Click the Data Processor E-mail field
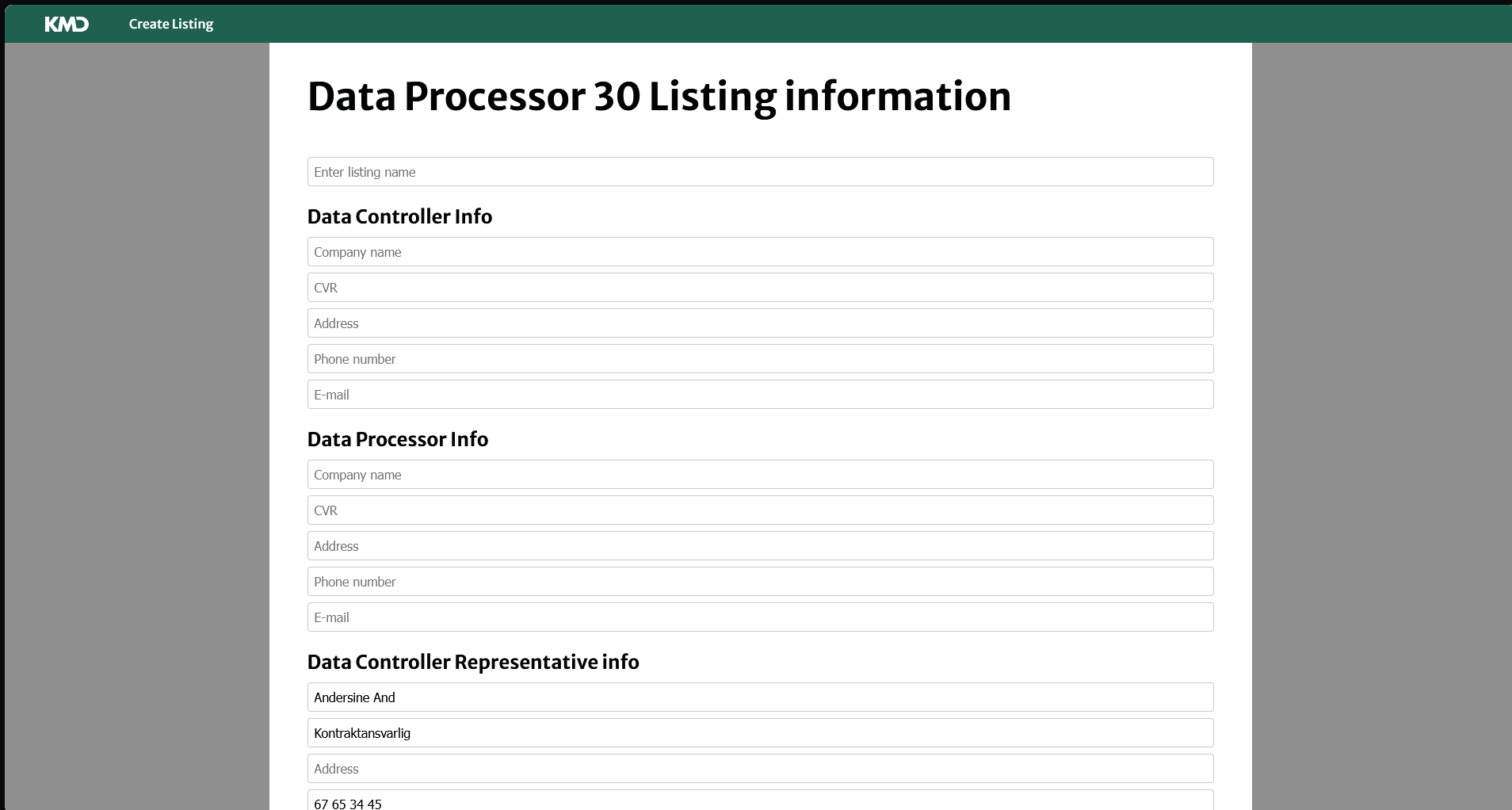The width and height of the screenshot is (1512, 810). coord(760,617)
